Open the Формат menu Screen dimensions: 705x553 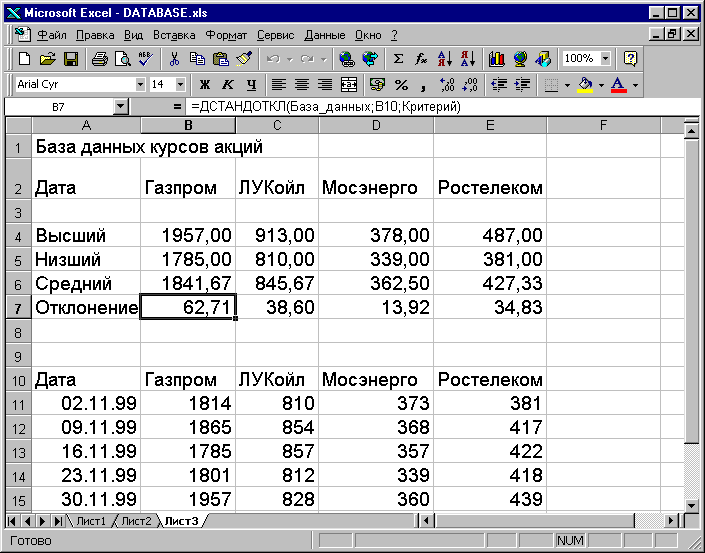pyautogui.click(x=226, y=35)
